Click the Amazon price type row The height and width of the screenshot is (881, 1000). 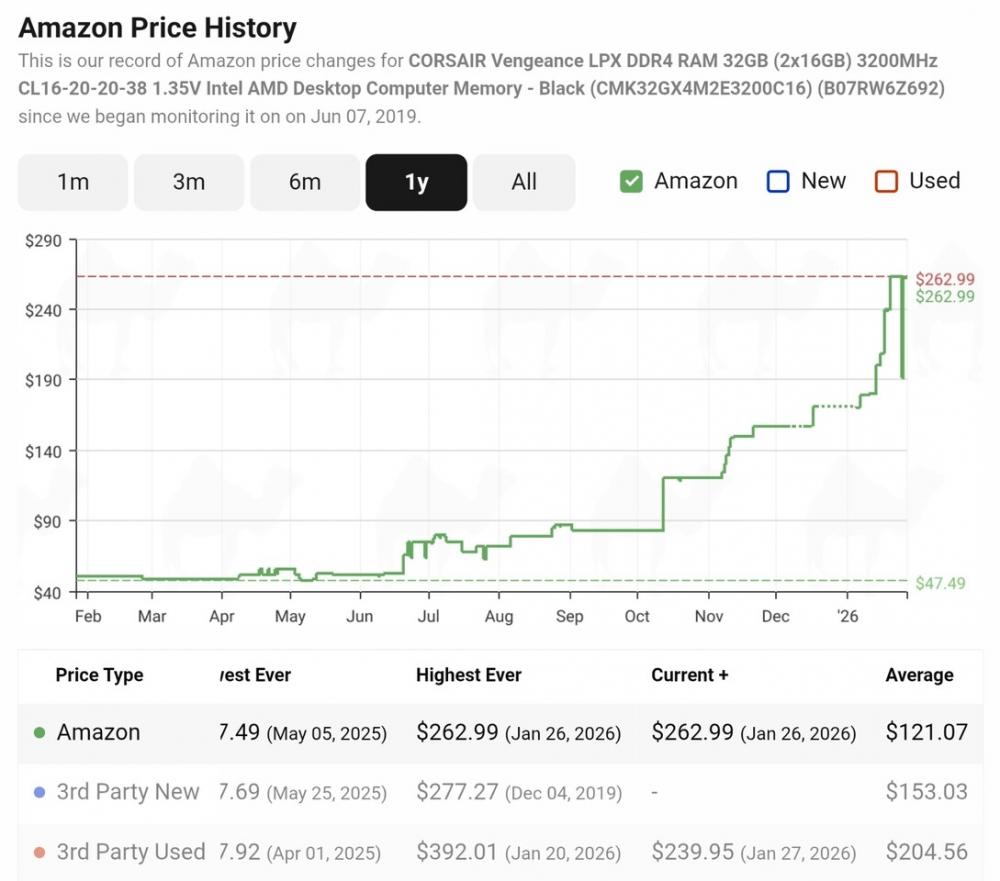pyautogui.click(x=98, y=733)
